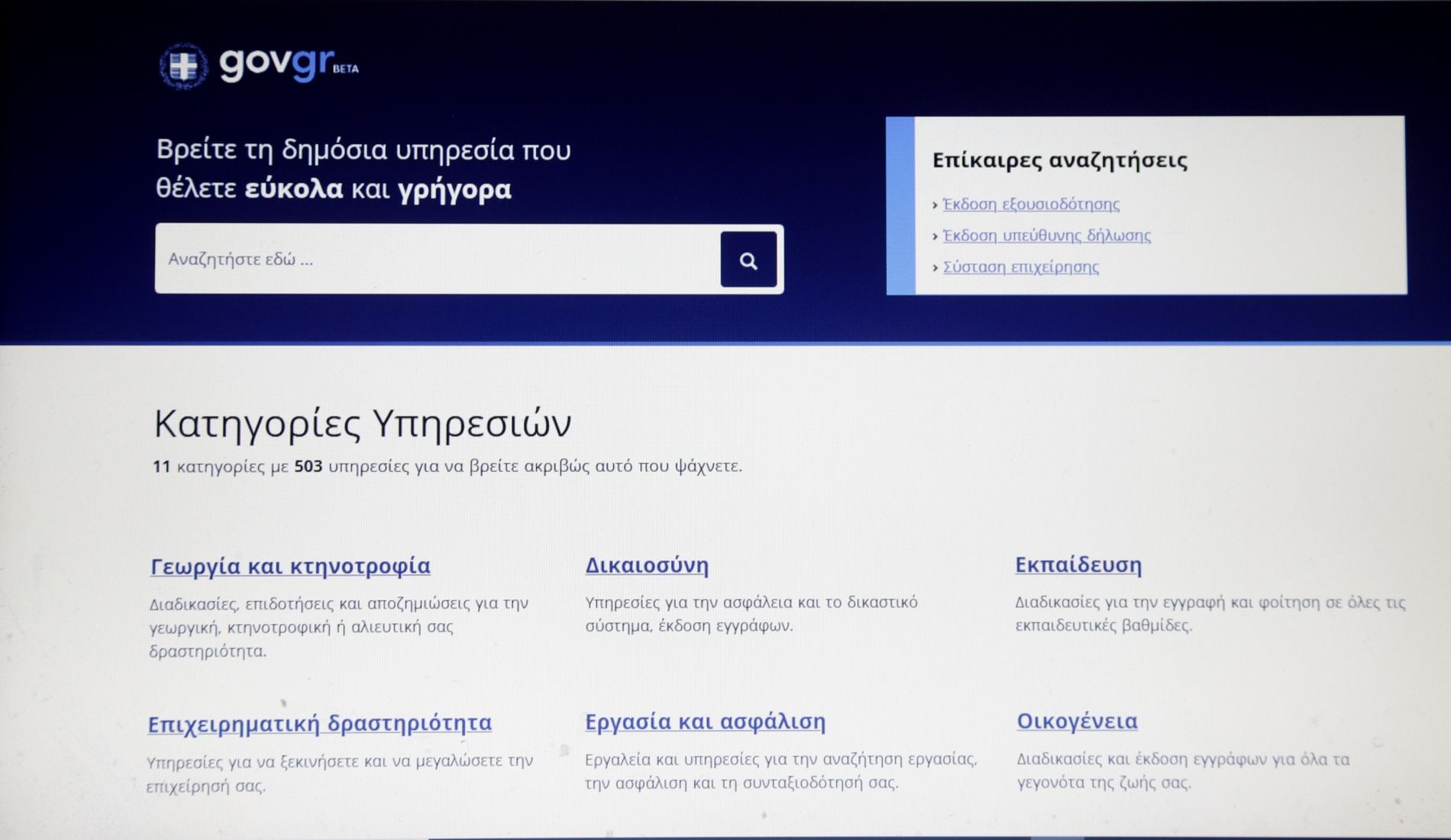Open the 'Δικαιοσύνη' category
Screen dimensions: 1451x840
click(x=647, y=565)
